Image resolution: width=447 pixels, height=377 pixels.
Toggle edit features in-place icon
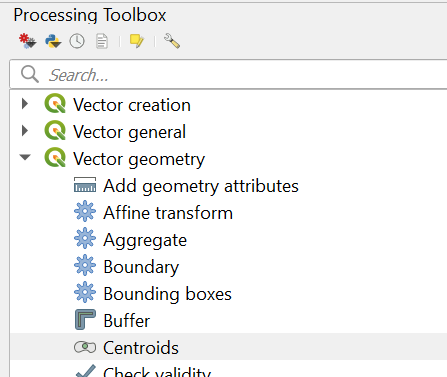tap(137, 41)
